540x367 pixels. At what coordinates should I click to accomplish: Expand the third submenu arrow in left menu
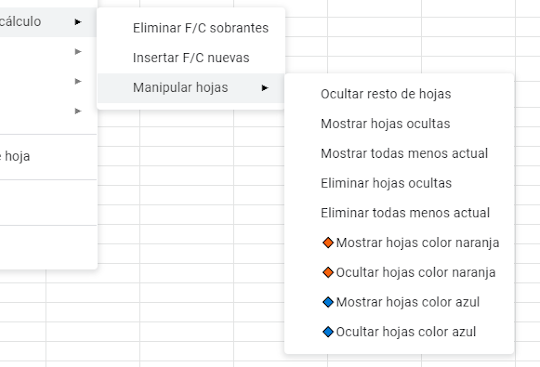[x=78, y=81]
